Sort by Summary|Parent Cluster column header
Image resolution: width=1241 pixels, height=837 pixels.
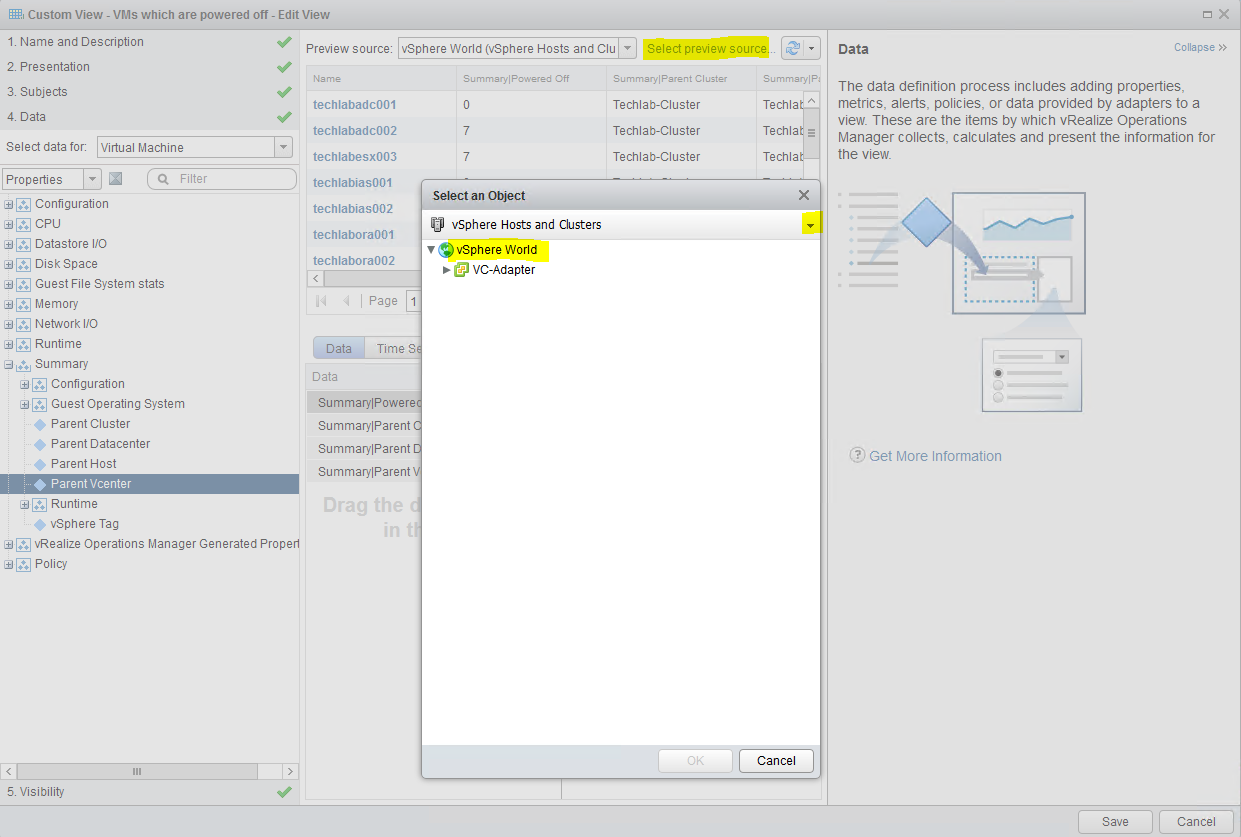pos(681,78)
